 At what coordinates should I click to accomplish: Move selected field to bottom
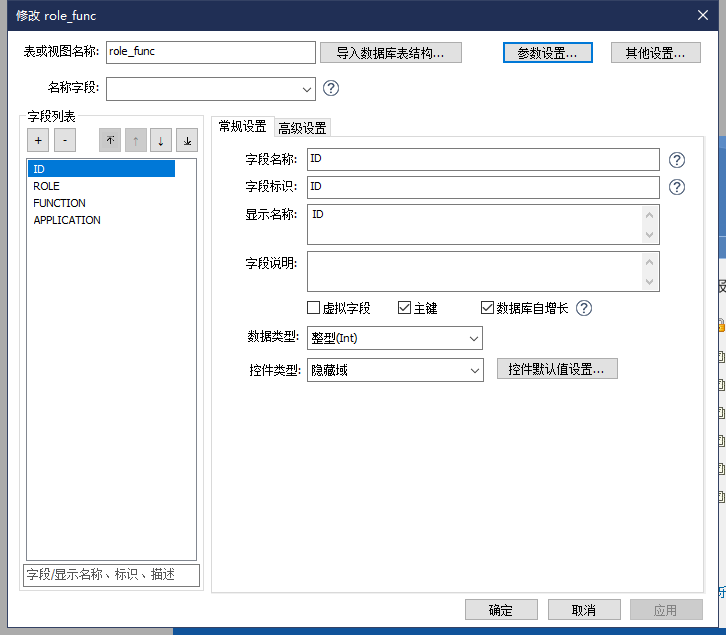[x=187, y=141]
